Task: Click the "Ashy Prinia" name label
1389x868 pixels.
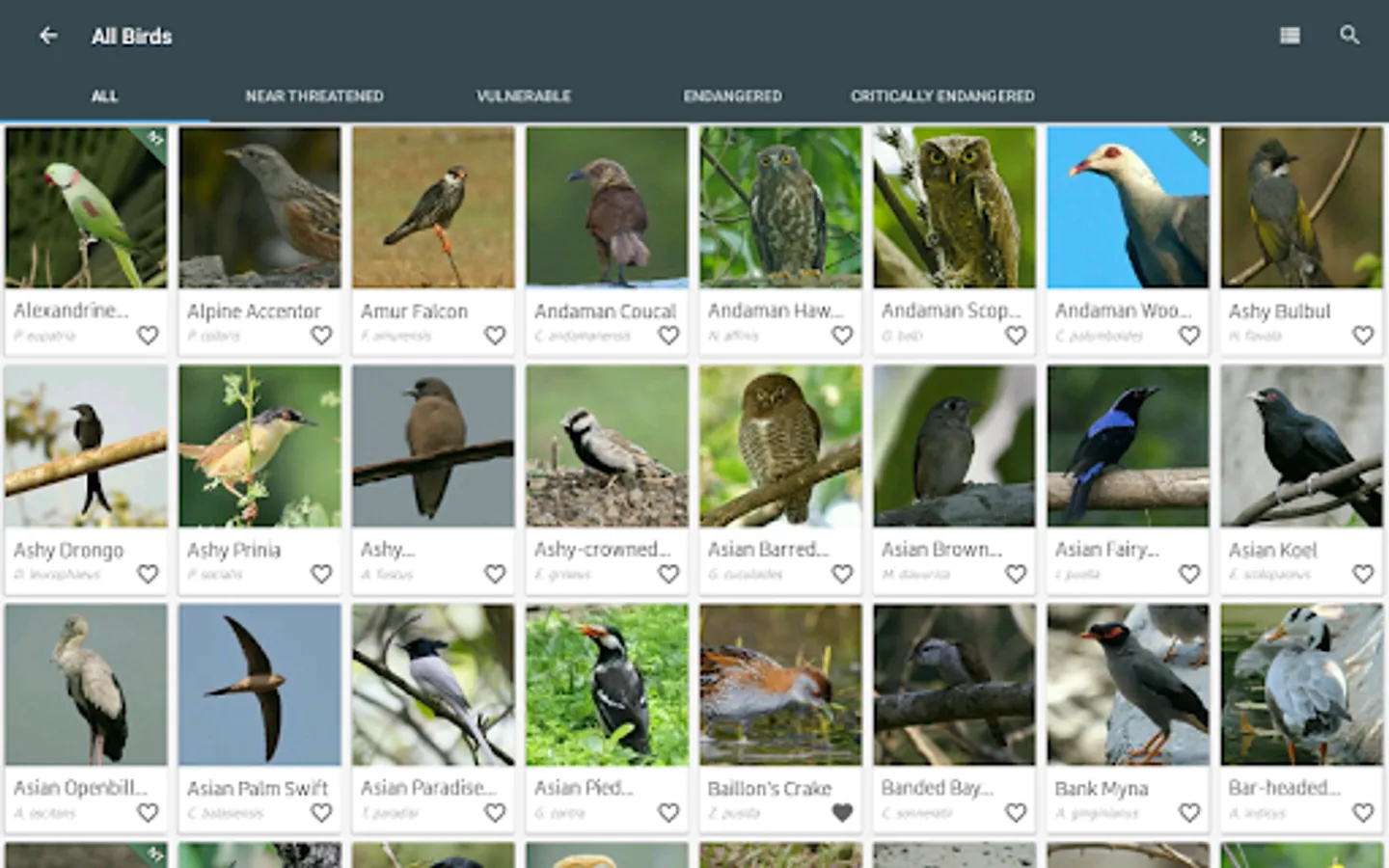Action: (234, 551)
